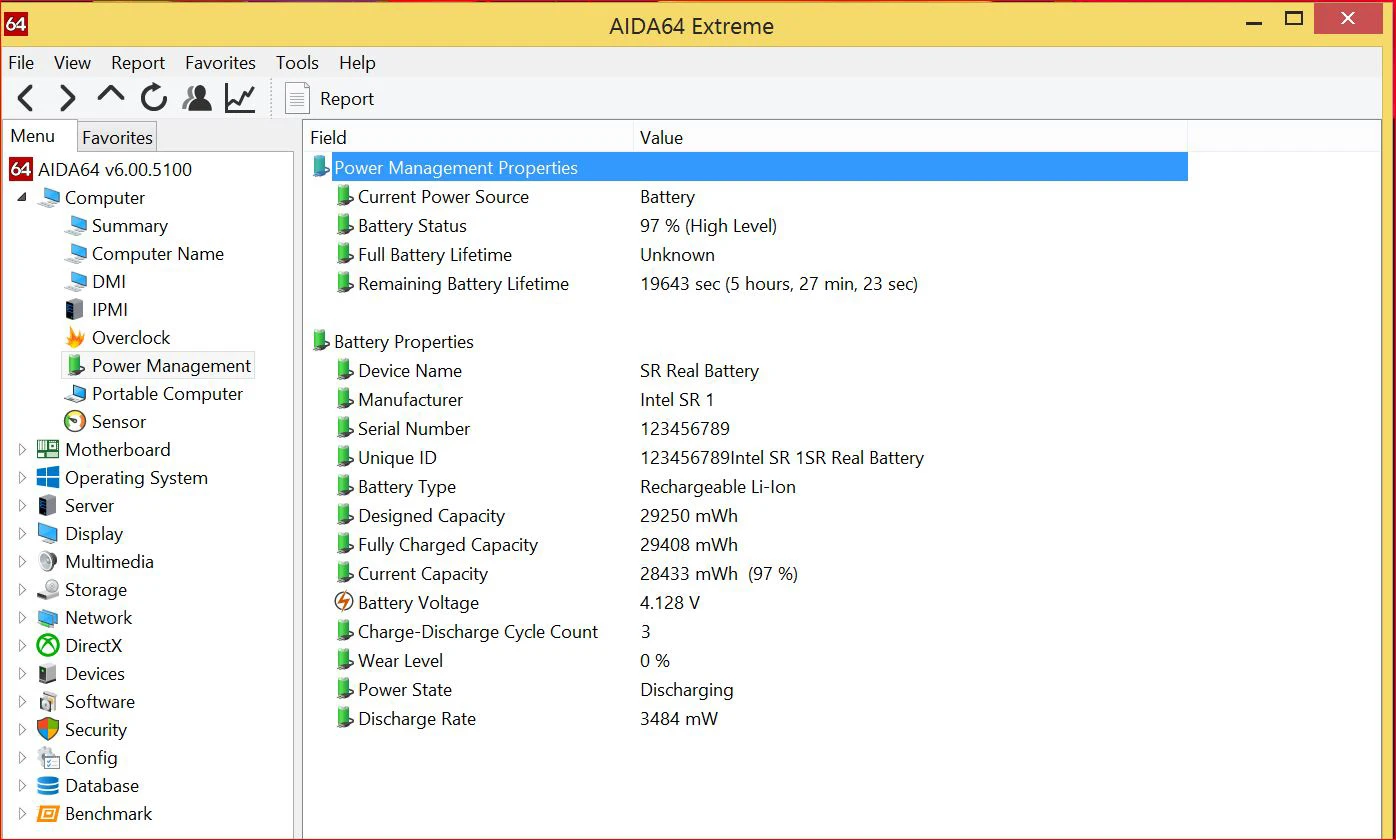Screen dimensions: 1396x840
Task: Click the green battery icon beside Power Management
Action: [76, 366]
